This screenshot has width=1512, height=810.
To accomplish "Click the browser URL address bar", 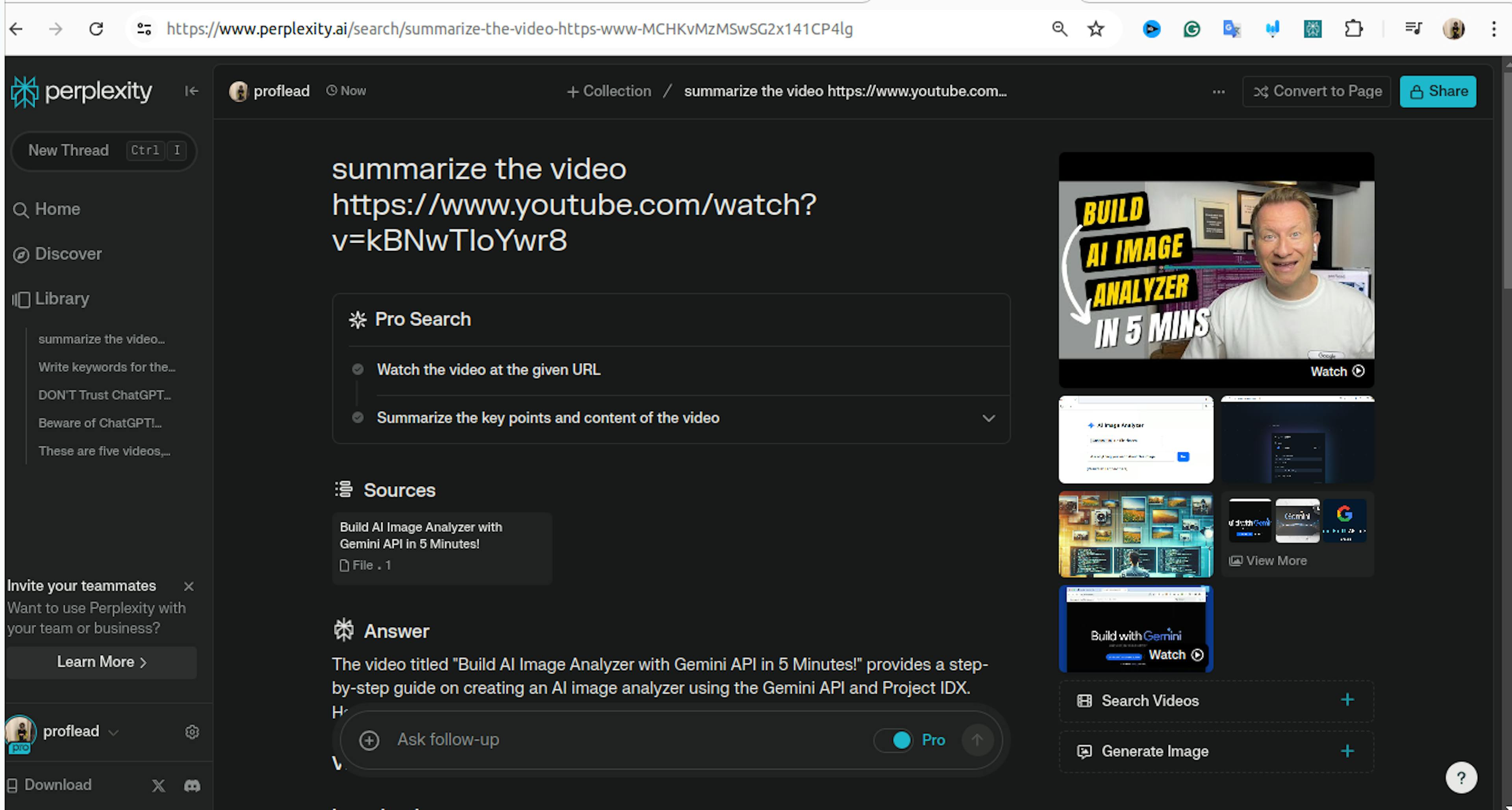I will click(510, 29).
